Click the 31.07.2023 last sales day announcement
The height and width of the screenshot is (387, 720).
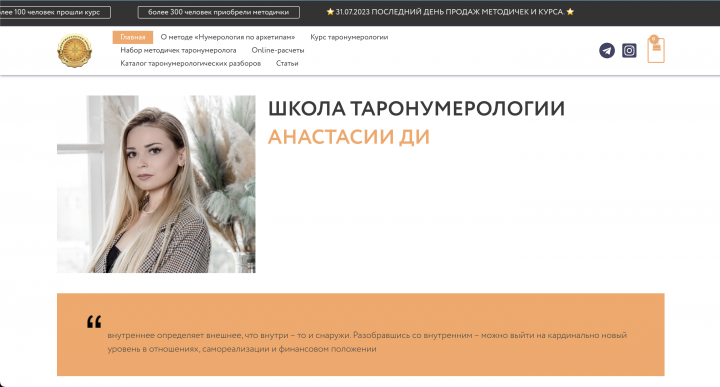coord(450,12)
